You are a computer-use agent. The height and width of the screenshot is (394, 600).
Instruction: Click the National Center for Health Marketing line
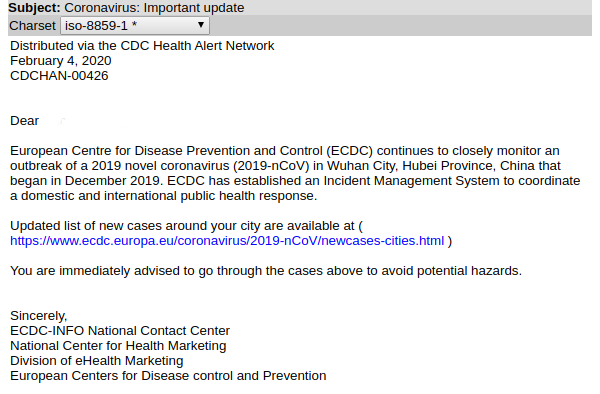pyautogui.click(x=118, y=346)
